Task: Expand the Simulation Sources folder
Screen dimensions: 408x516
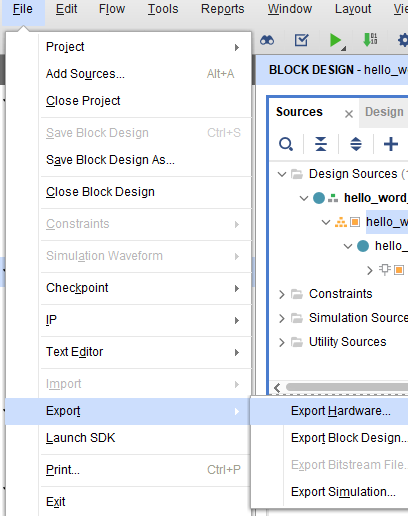Action: point(282,318)
